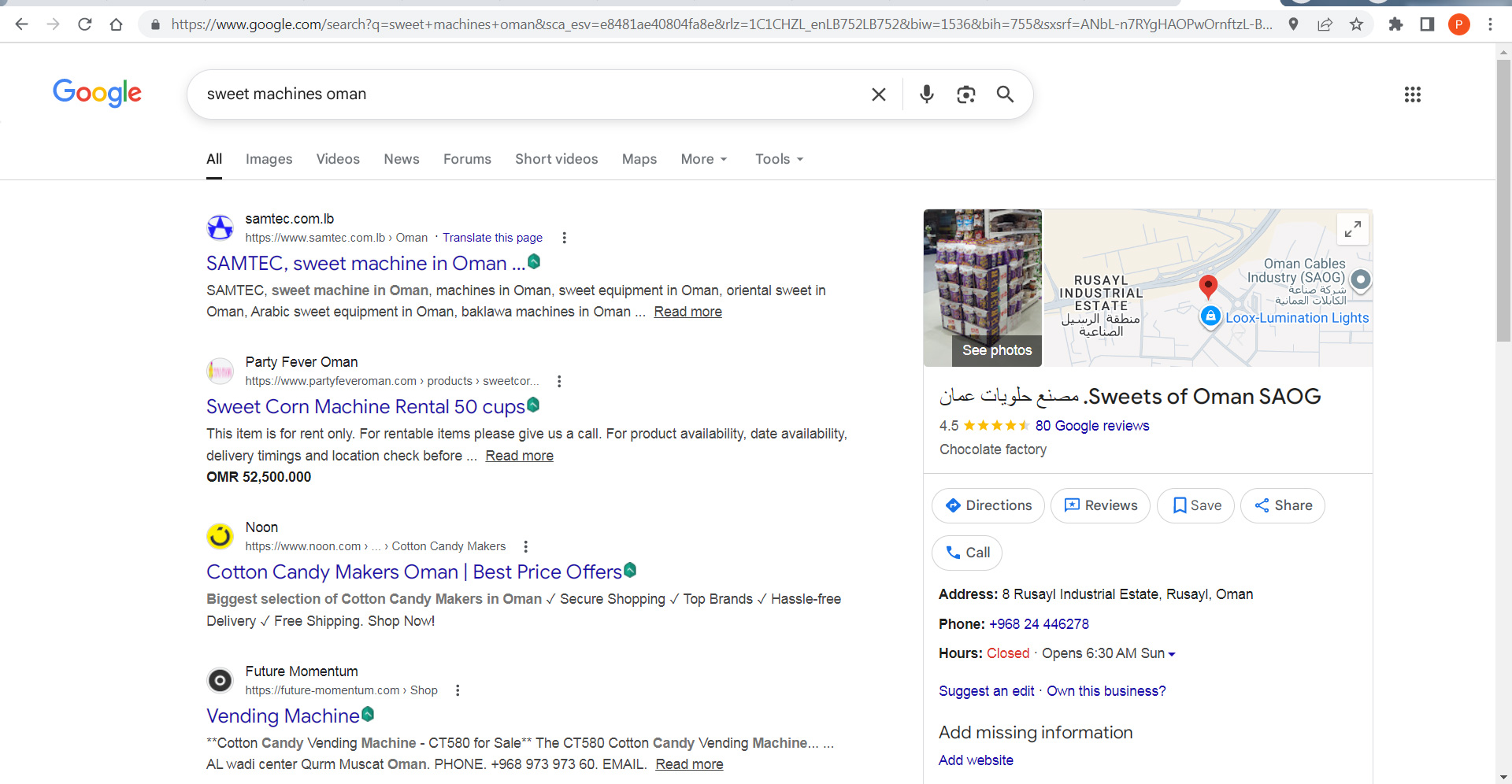Toggle the browser side panel
Screen dimensions: 1512x784
point(1427,24)
